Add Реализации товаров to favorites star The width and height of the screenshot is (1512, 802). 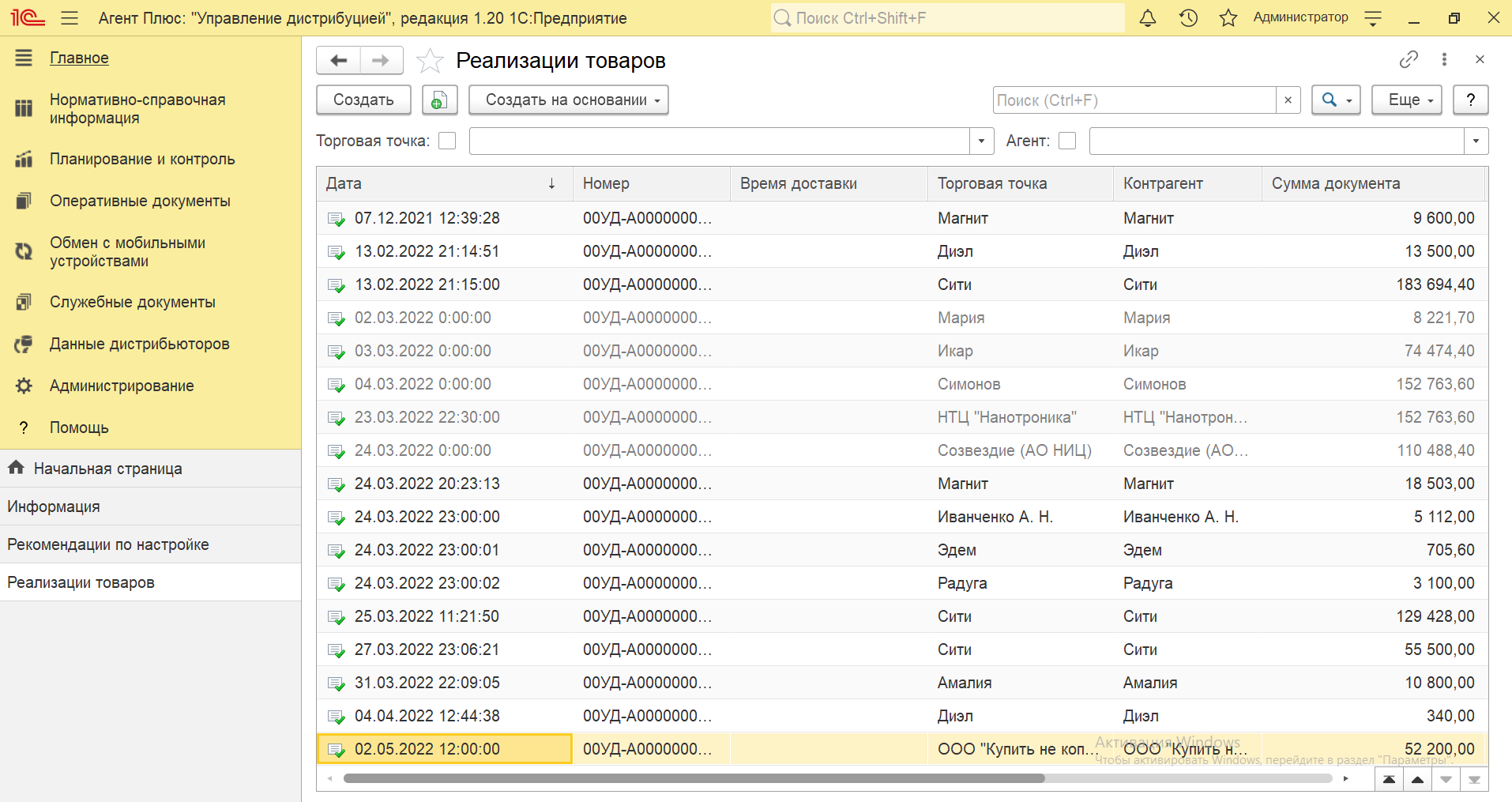430,61
